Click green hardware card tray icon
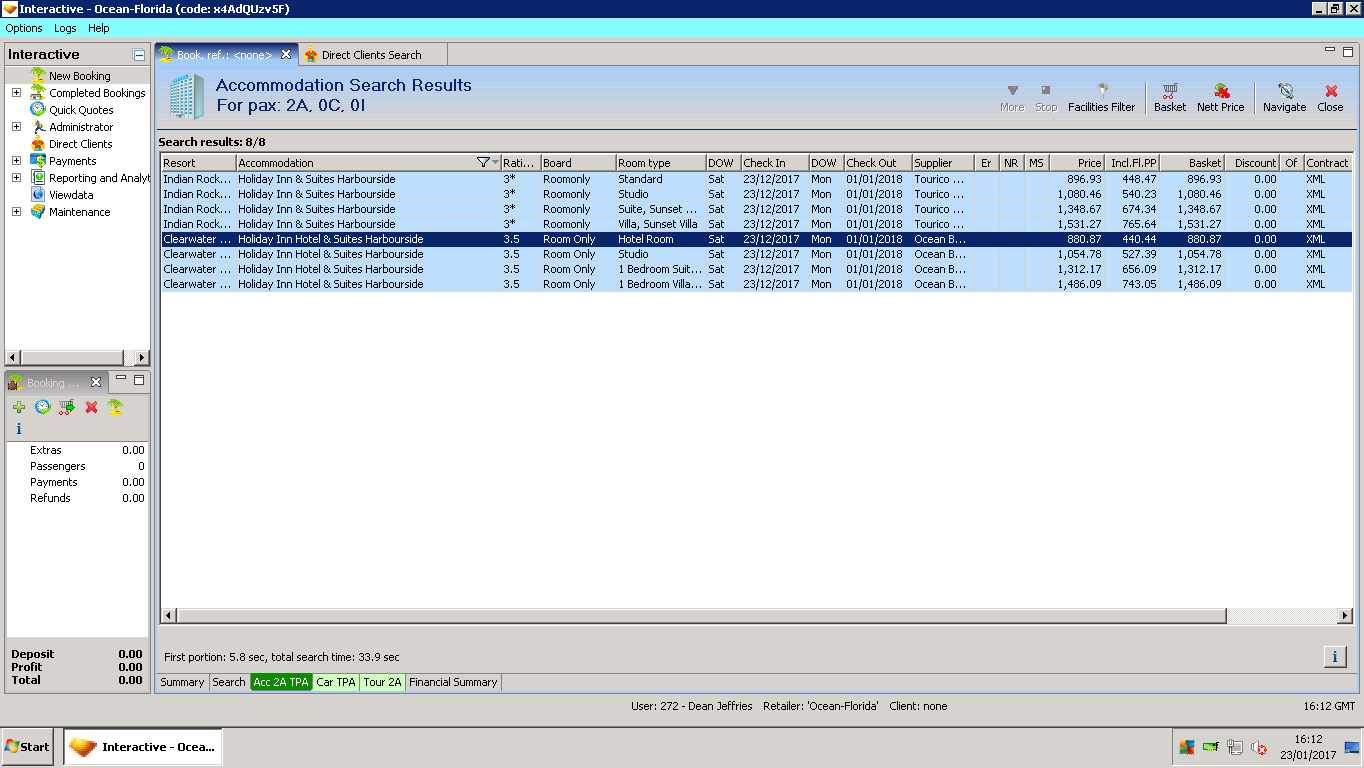Image resolution: width=1364 pixels, height=768 pixels. 1211,747
